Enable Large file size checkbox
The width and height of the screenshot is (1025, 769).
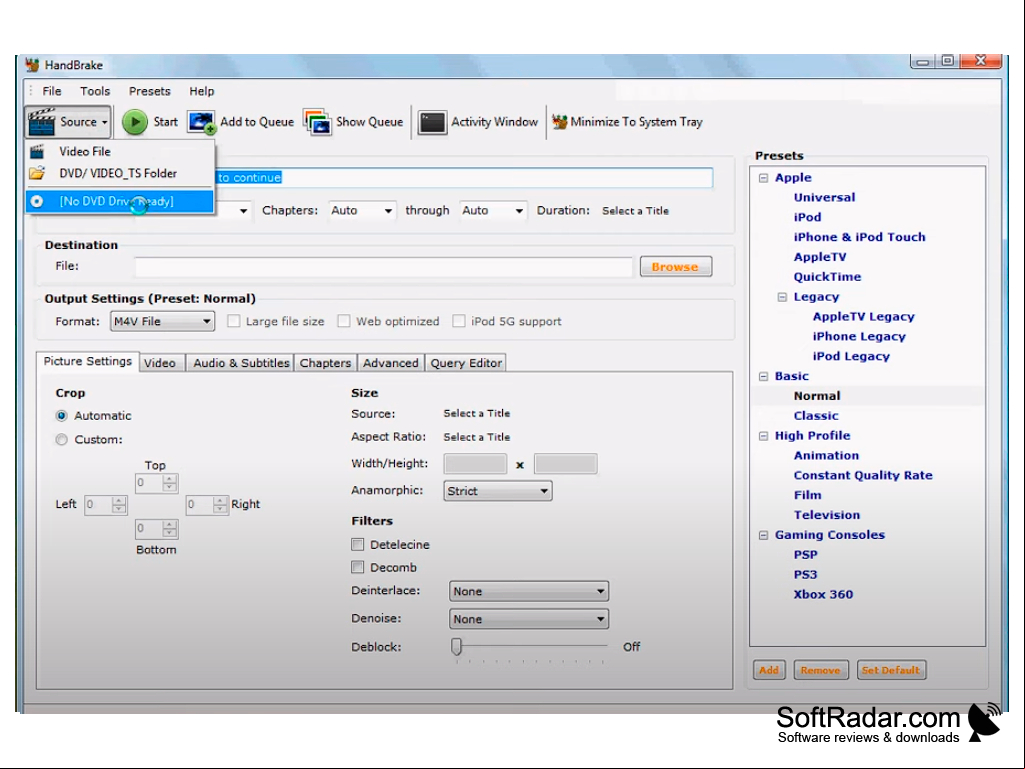click(233, 321)
